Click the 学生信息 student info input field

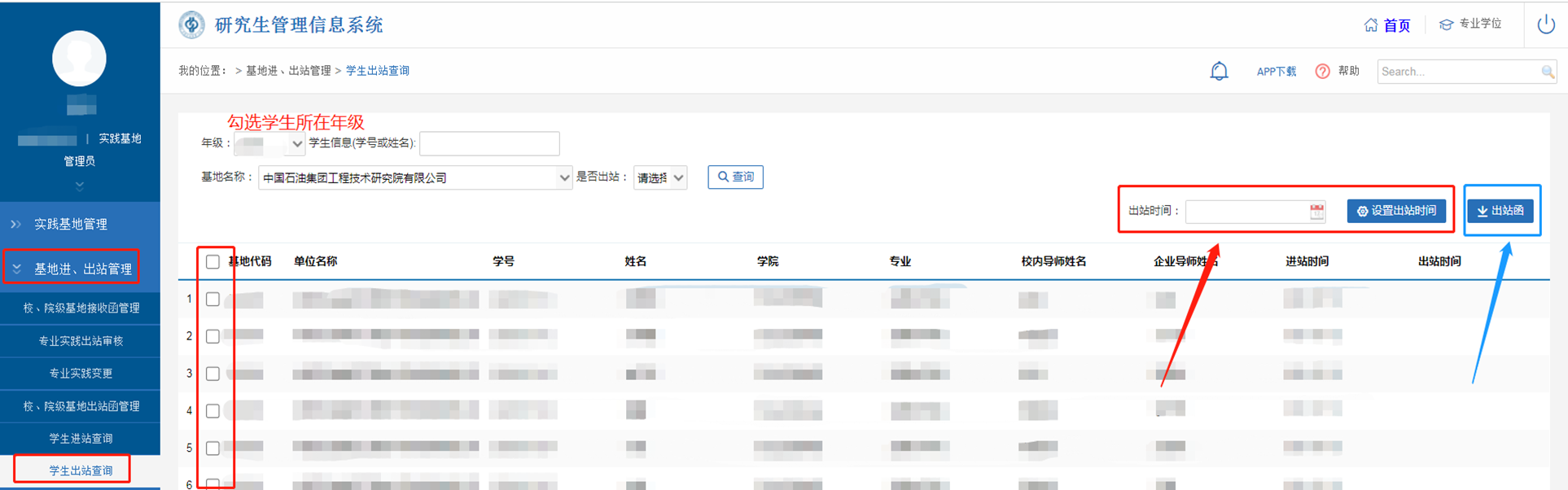click(489, 144)
